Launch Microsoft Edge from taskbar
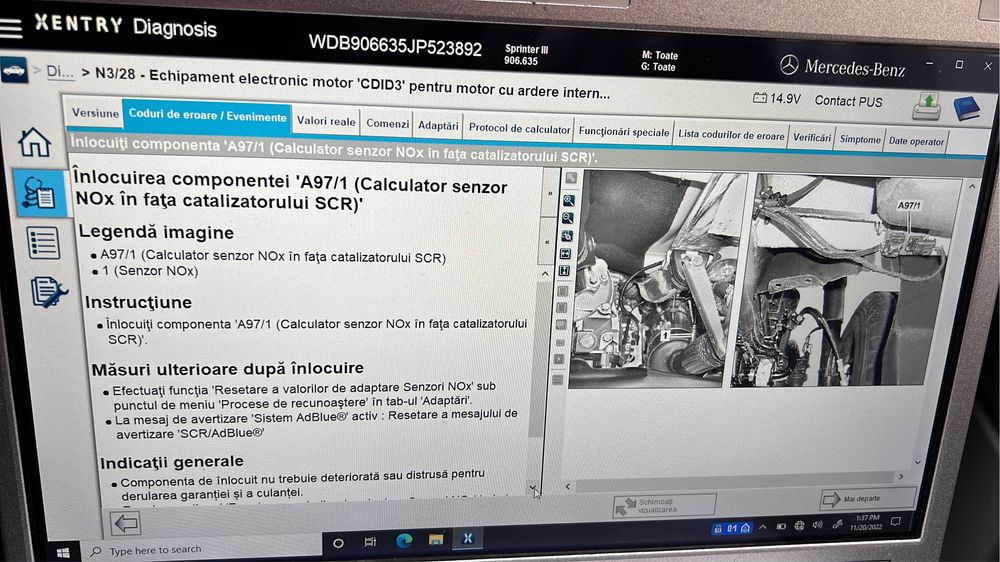The width and height of the screenshot is (1000, 562). (x=403, y=541)
